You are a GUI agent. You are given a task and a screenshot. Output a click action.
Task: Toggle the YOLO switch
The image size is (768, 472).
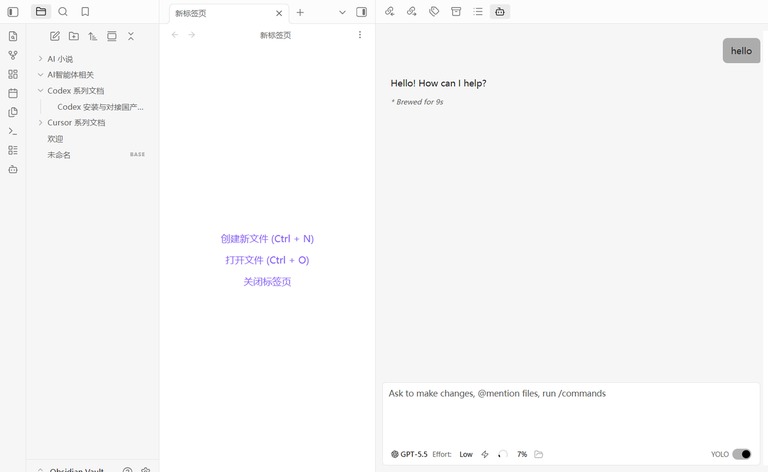742,454
